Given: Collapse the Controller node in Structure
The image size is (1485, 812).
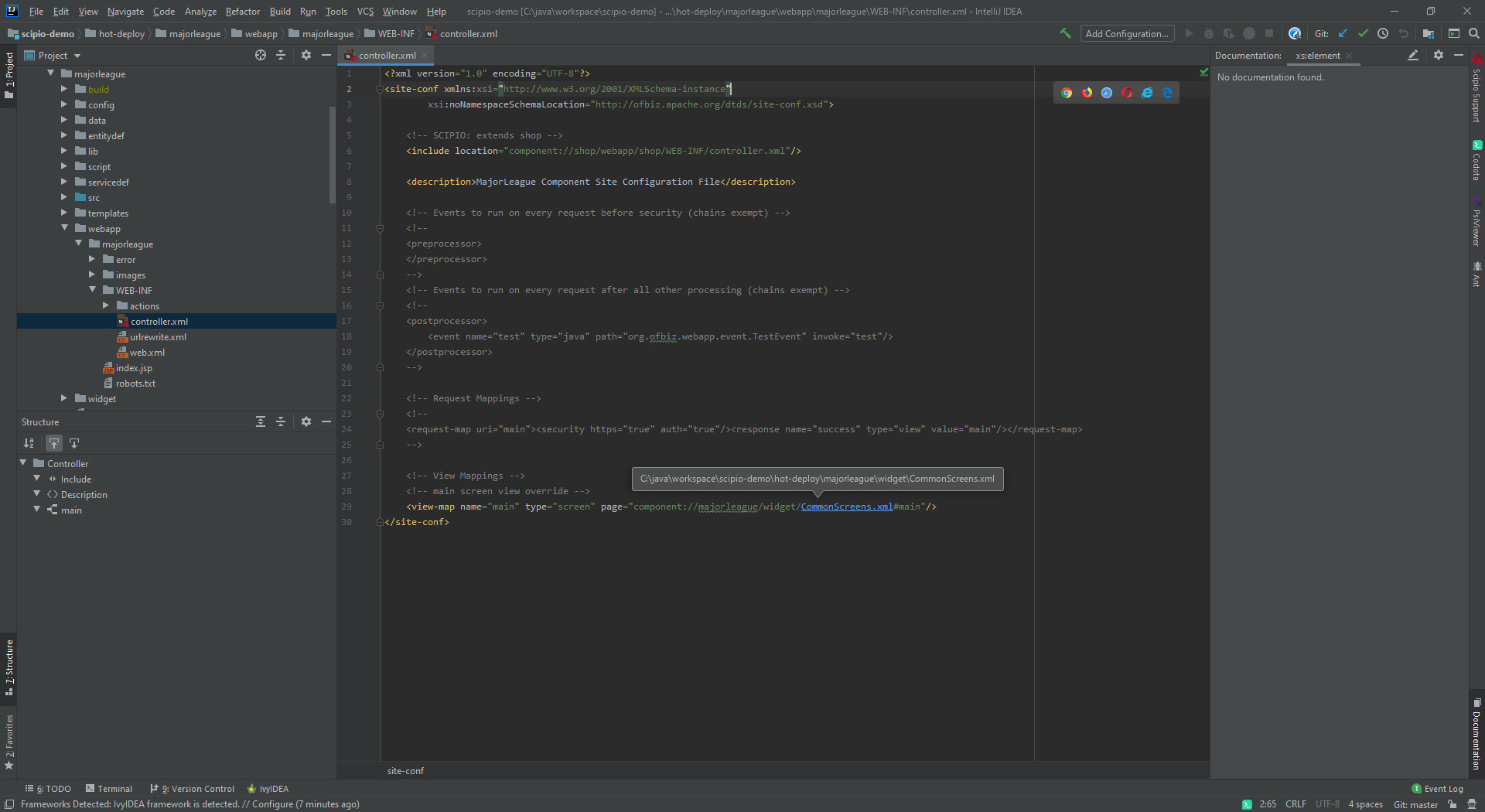Looking at the screenshot, I should 23,463.
